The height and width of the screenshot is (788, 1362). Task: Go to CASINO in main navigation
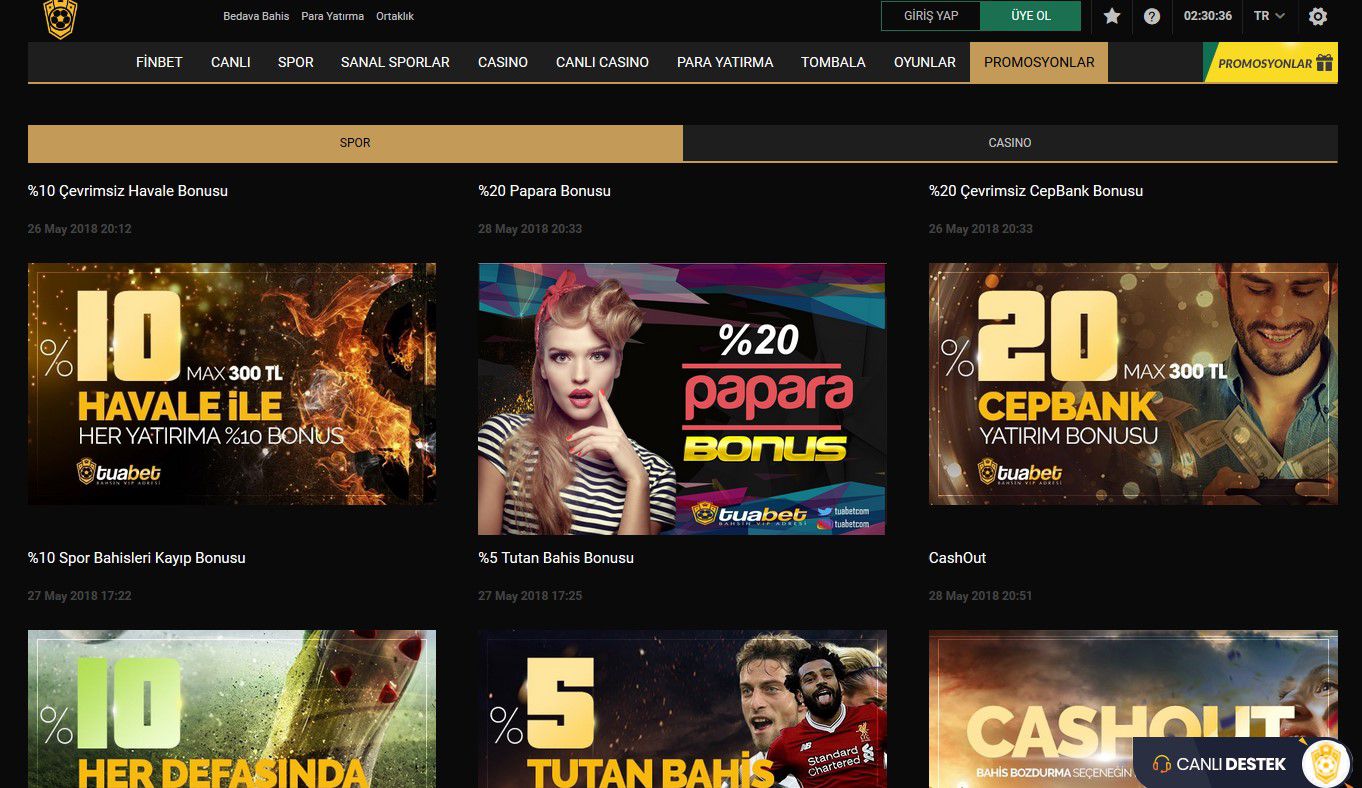(503, 62)
